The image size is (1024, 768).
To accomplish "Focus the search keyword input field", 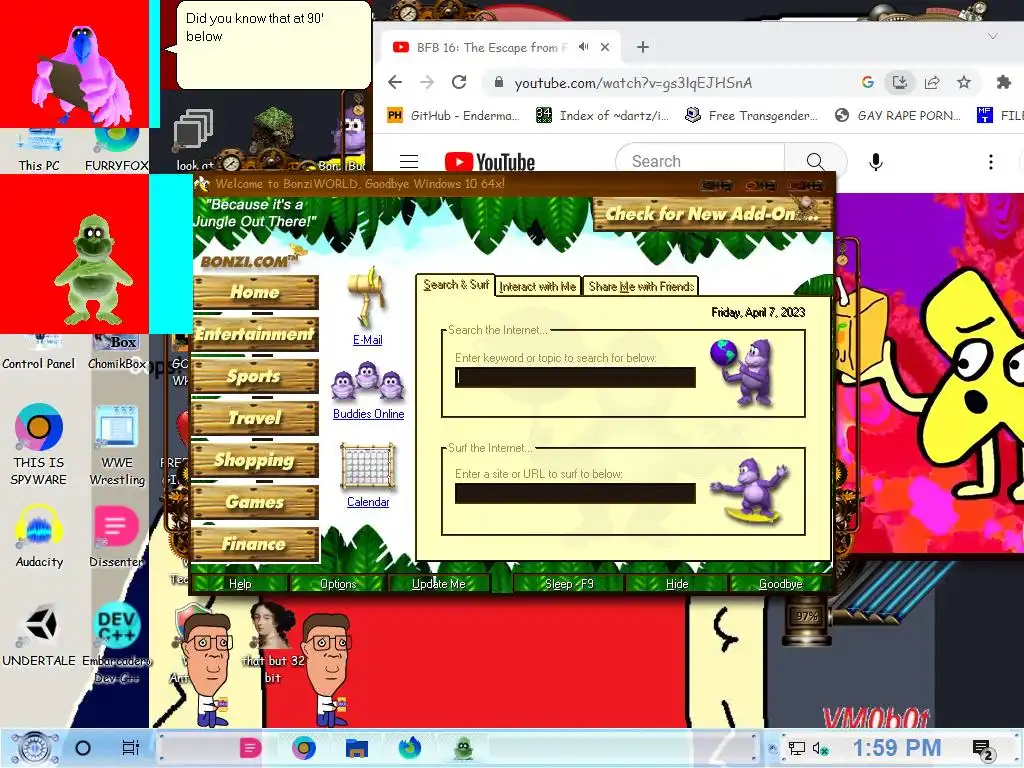I will point(575,377).
